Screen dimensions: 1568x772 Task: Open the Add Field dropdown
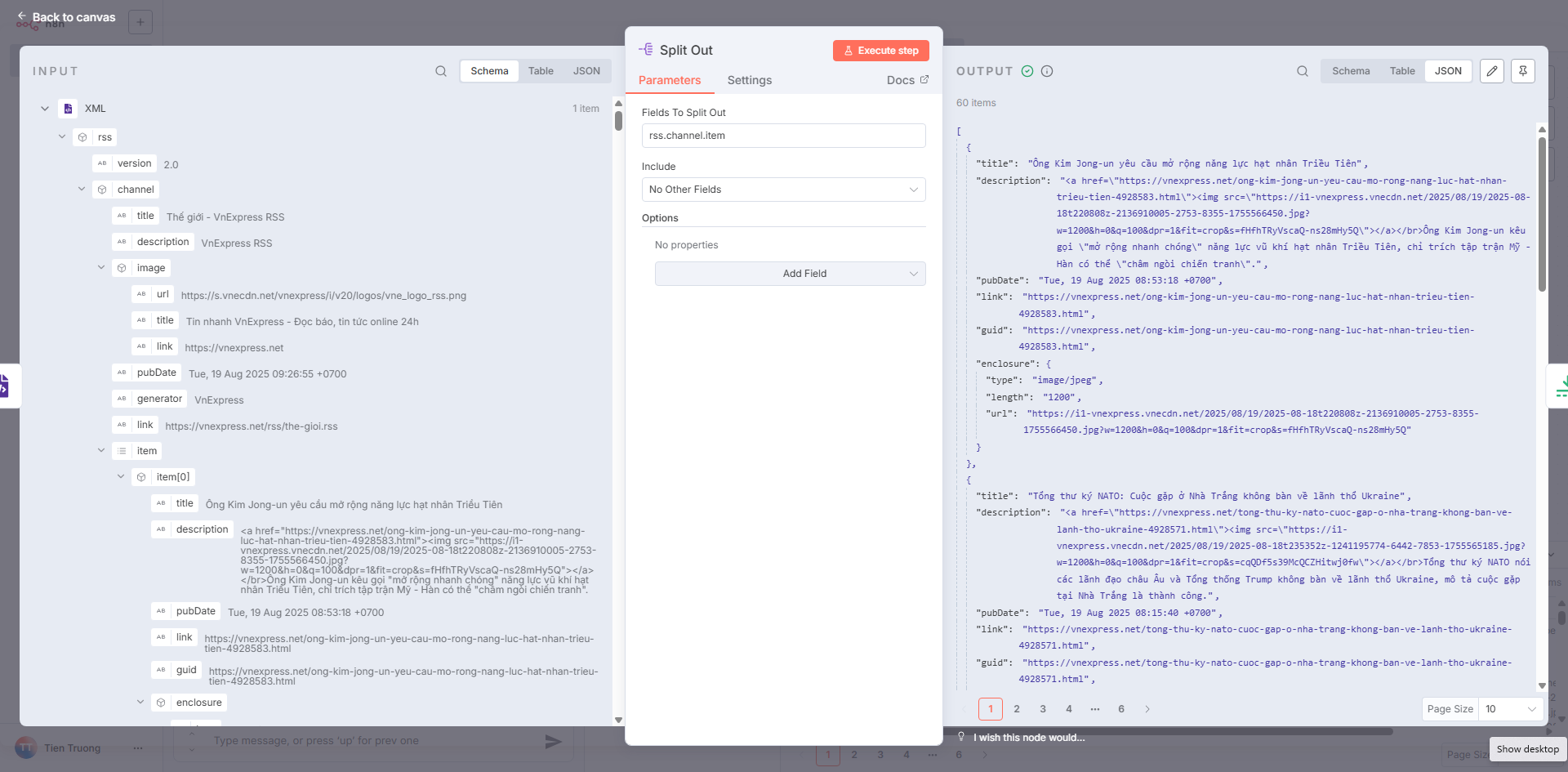[790, 274]
